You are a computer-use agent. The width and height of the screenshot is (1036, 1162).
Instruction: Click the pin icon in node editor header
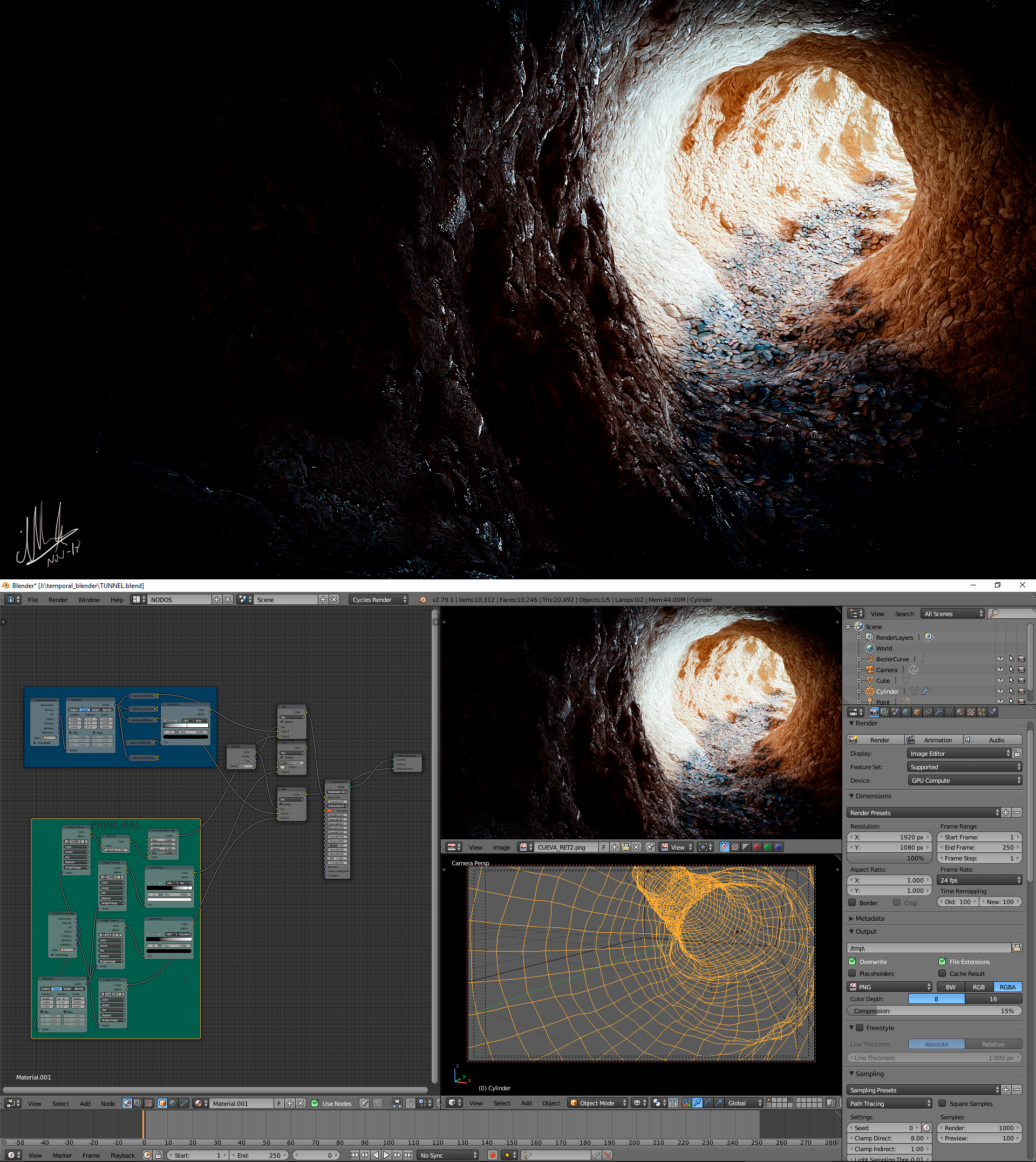pos(364,1103)
